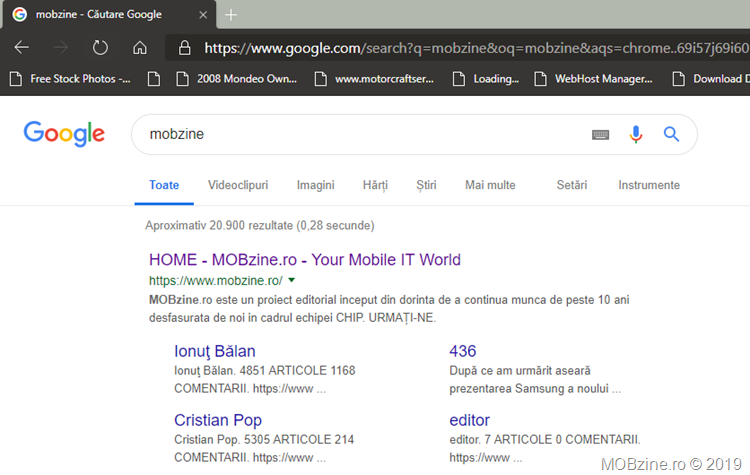
Task: Click the address bar URL
Action: (x=476, y=48)
